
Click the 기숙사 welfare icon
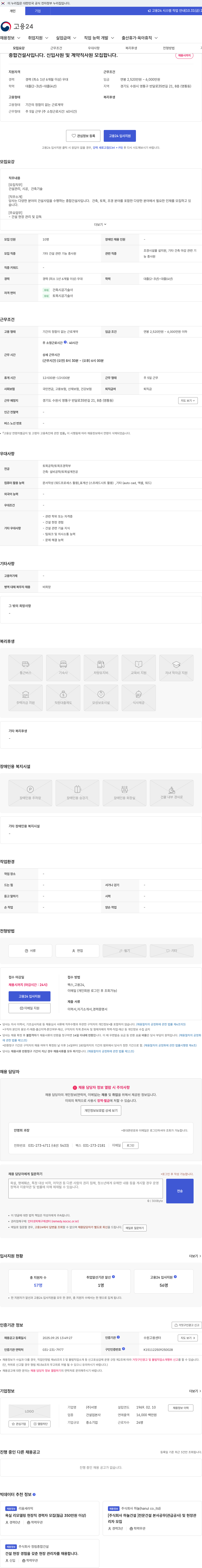(63, 668)
